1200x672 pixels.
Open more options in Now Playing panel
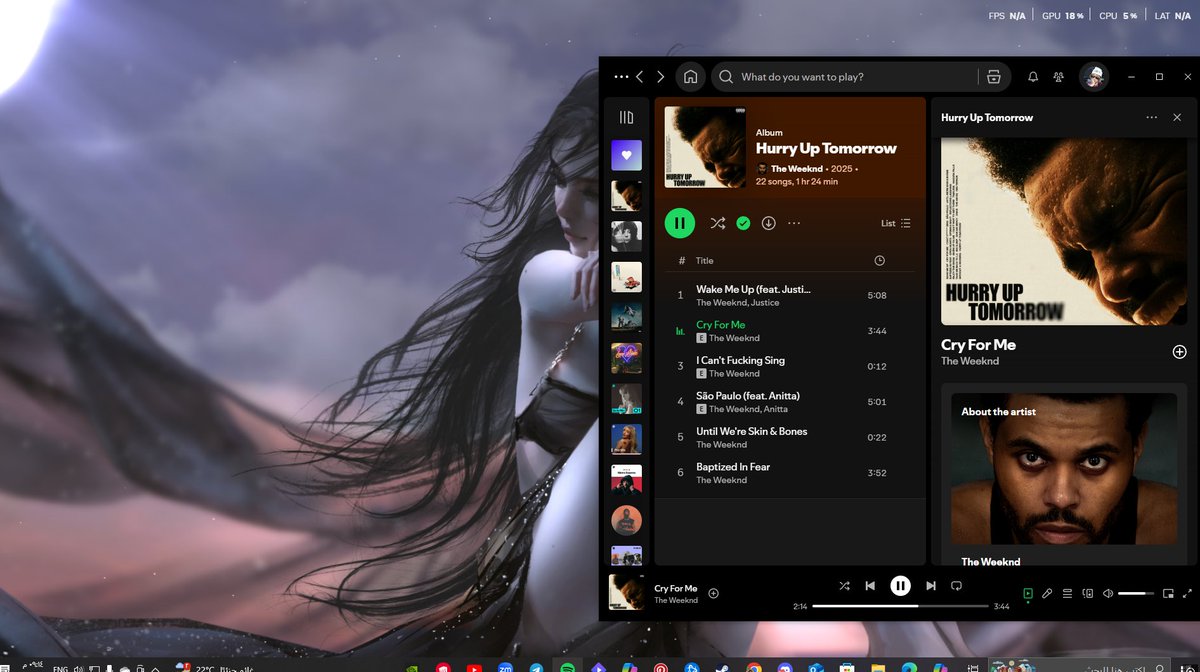1151,117
